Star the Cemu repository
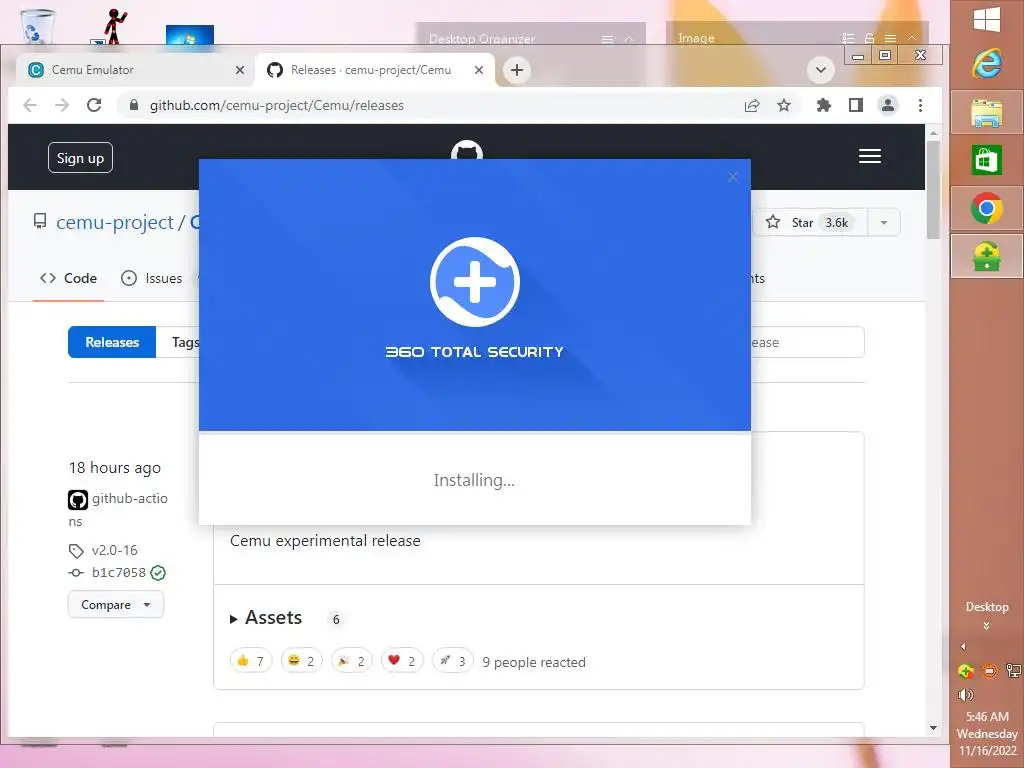This screenshot has width=1024, height=768. (809, 223)
